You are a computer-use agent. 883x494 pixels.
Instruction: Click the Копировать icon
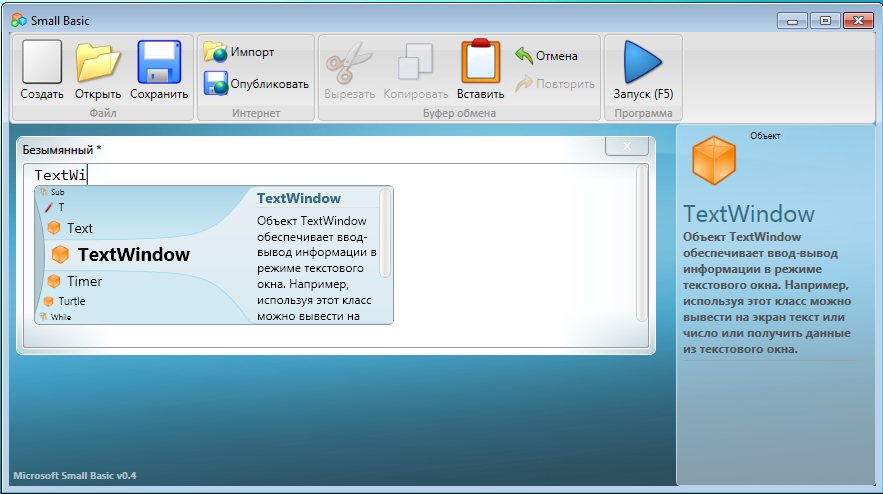pos(416,62)
